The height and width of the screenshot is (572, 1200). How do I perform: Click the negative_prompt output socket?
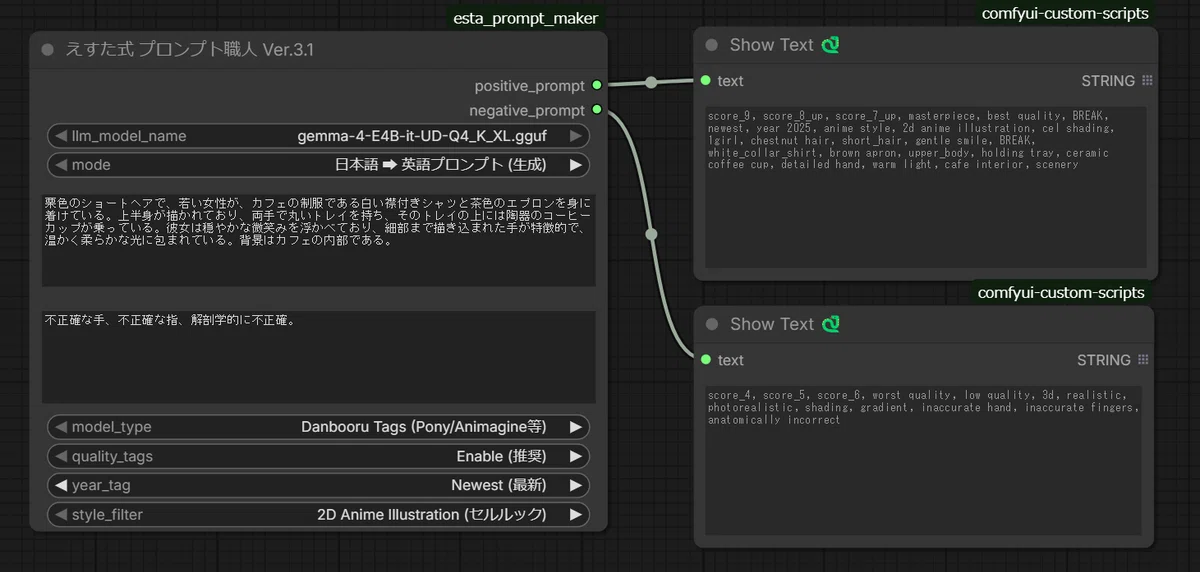coord(597,110)
